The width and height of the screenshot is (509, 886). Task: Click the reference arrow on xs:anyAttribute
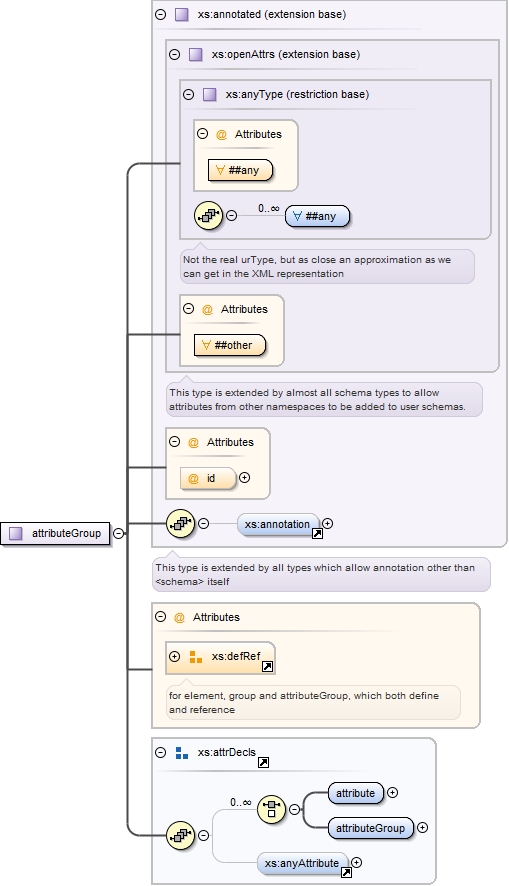click(x=346, y=872)
